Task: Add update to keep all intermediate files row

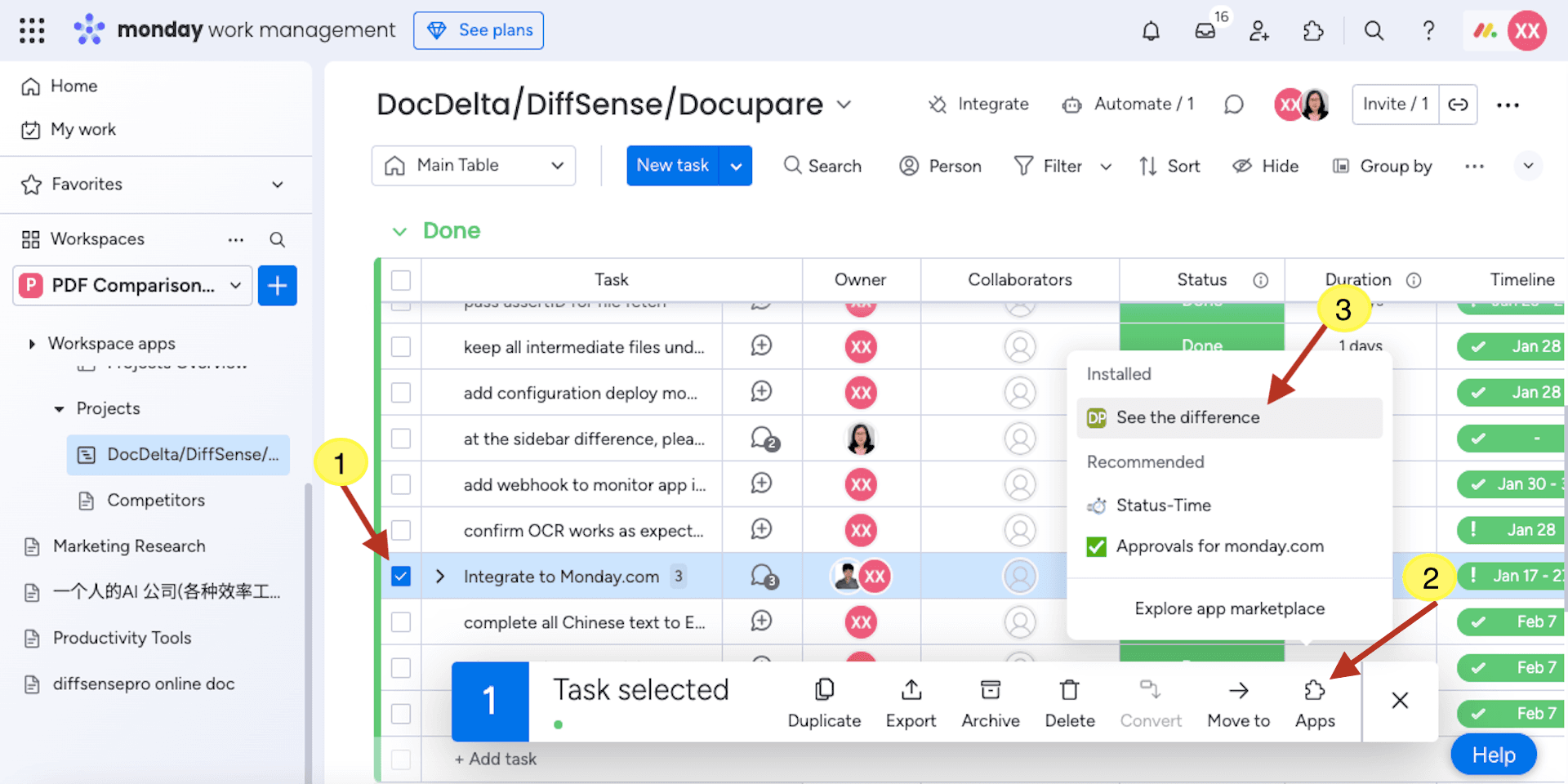Action: click(761, 346)
